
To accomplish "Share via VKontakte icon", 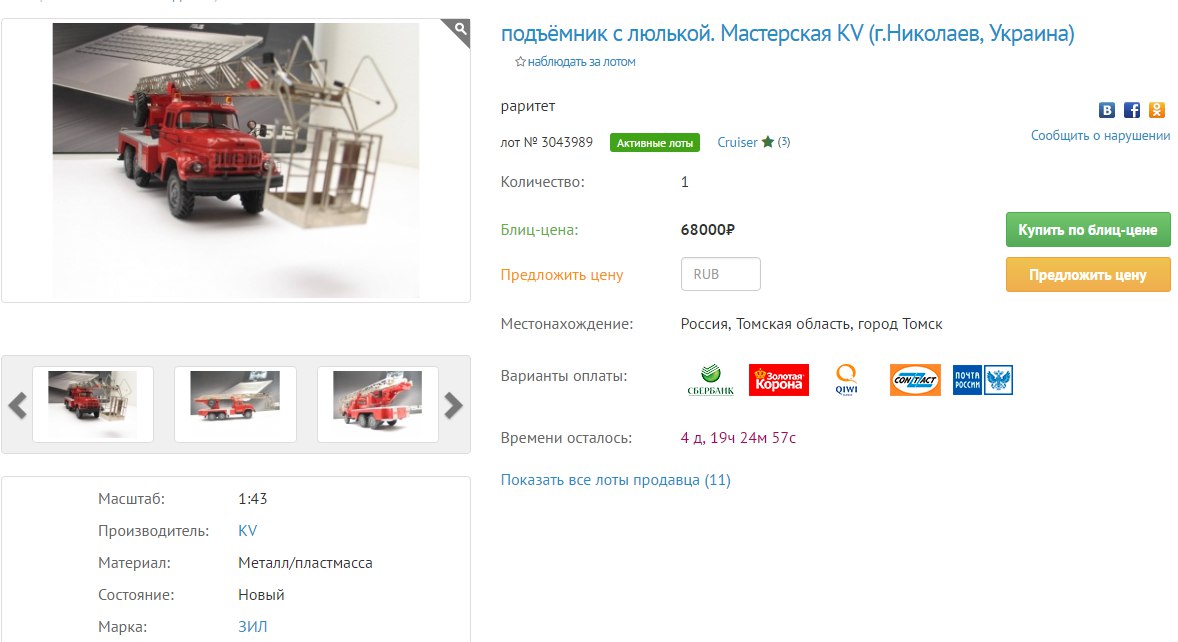I will [1107, 110].
